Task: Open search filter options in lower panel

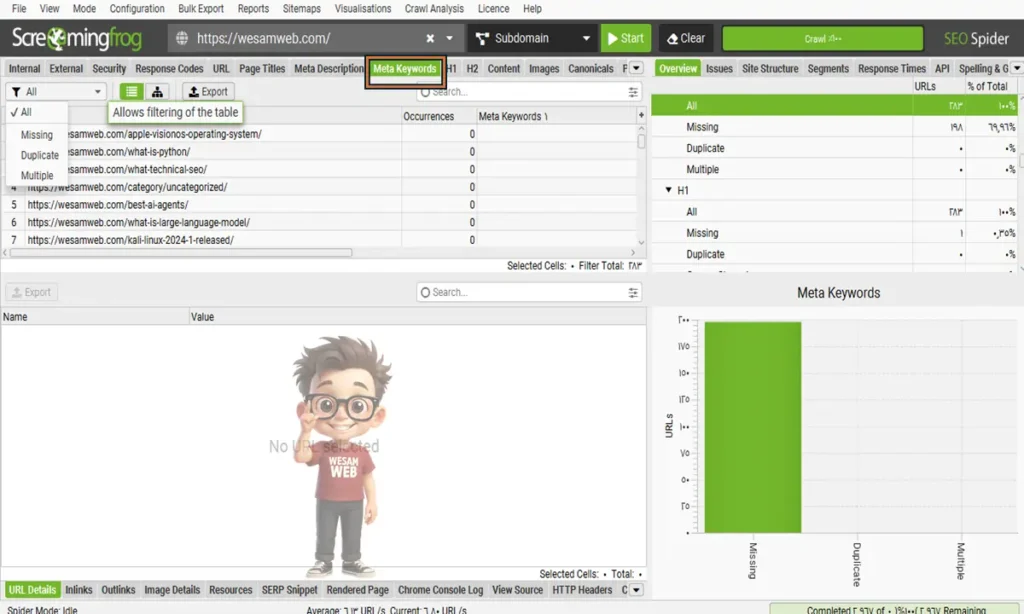Action: point(633,293)
